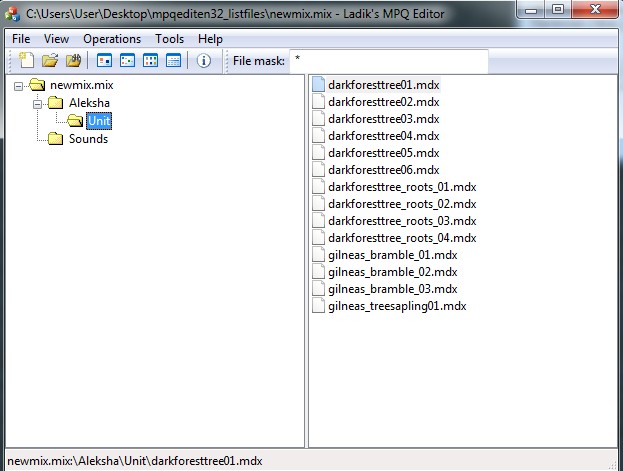The height and width of the screenshot is (471, 623).
Task: Select gilneas_treesapling01.mdx file name
Action: coord(397,306)
